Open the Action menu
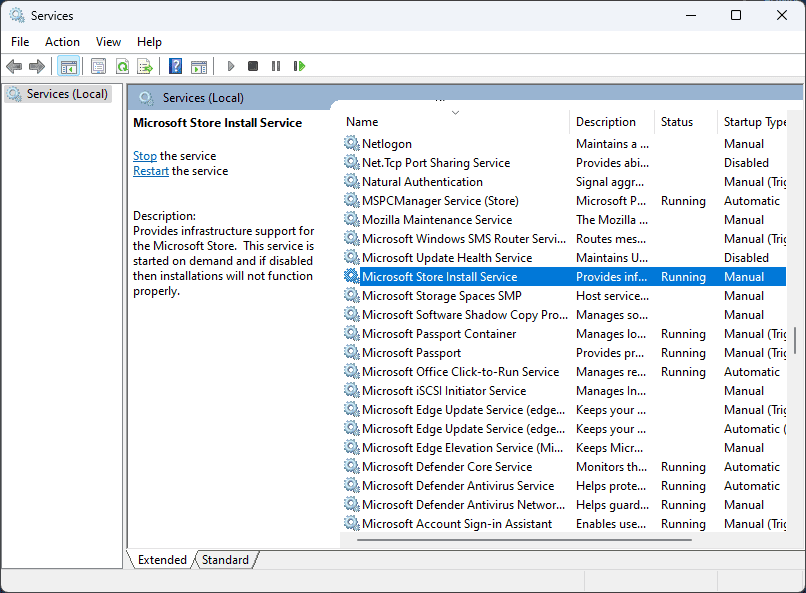806x593 pixels. [x=62, y=42]
